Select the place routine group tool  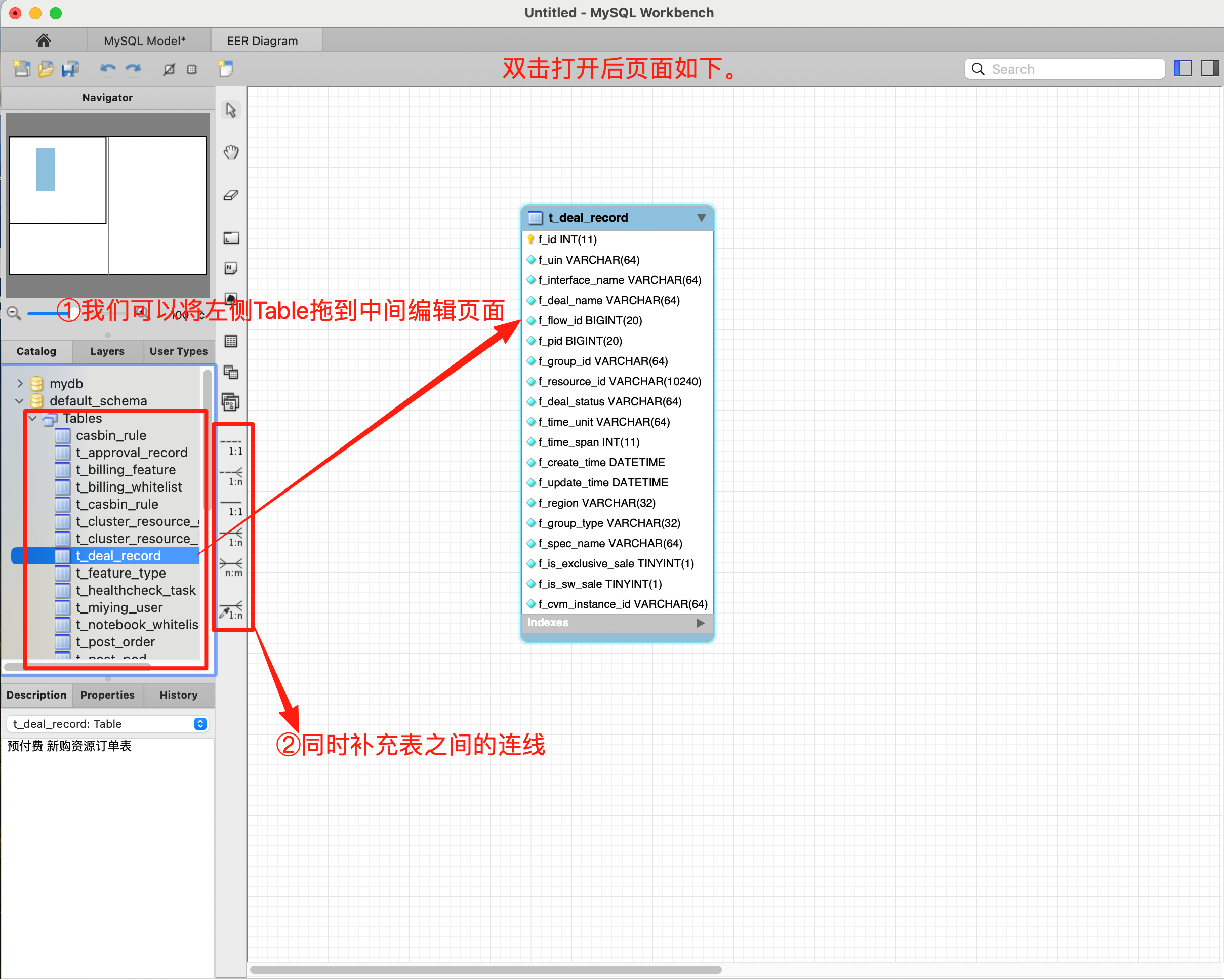coord(231,403)
